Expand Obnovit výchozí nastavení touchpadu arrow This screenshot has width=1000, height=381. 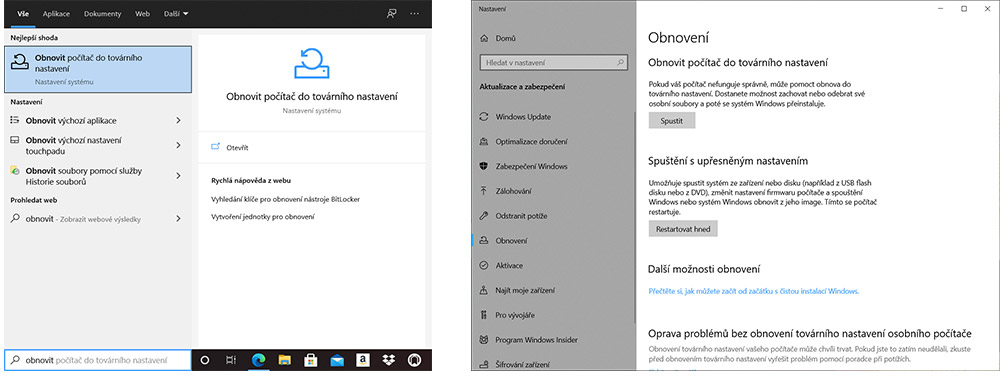pos(178,146)
